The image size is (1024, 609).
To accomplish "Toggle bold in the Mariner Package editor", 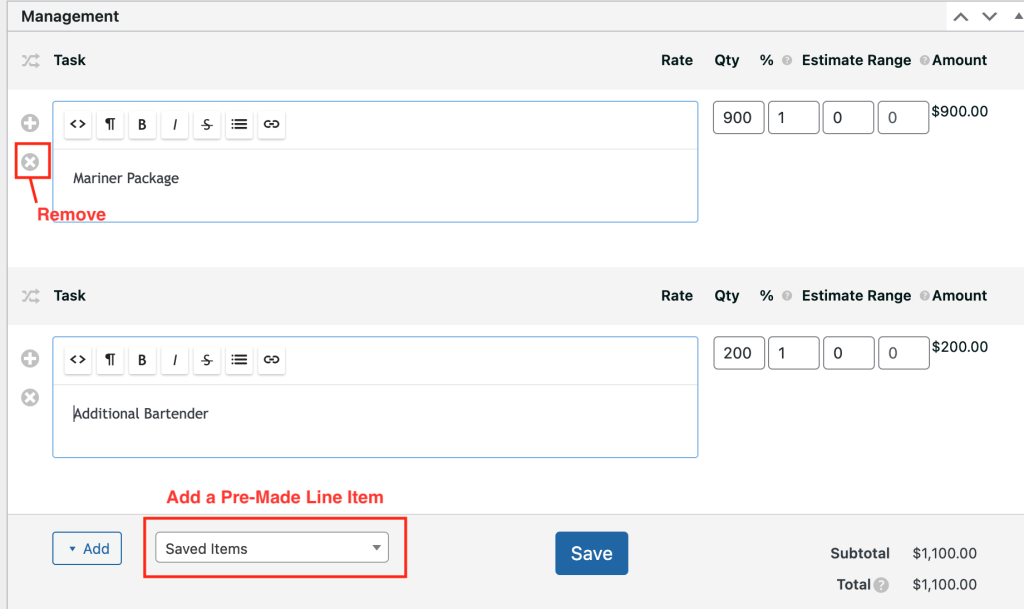I will click(142, 124).
